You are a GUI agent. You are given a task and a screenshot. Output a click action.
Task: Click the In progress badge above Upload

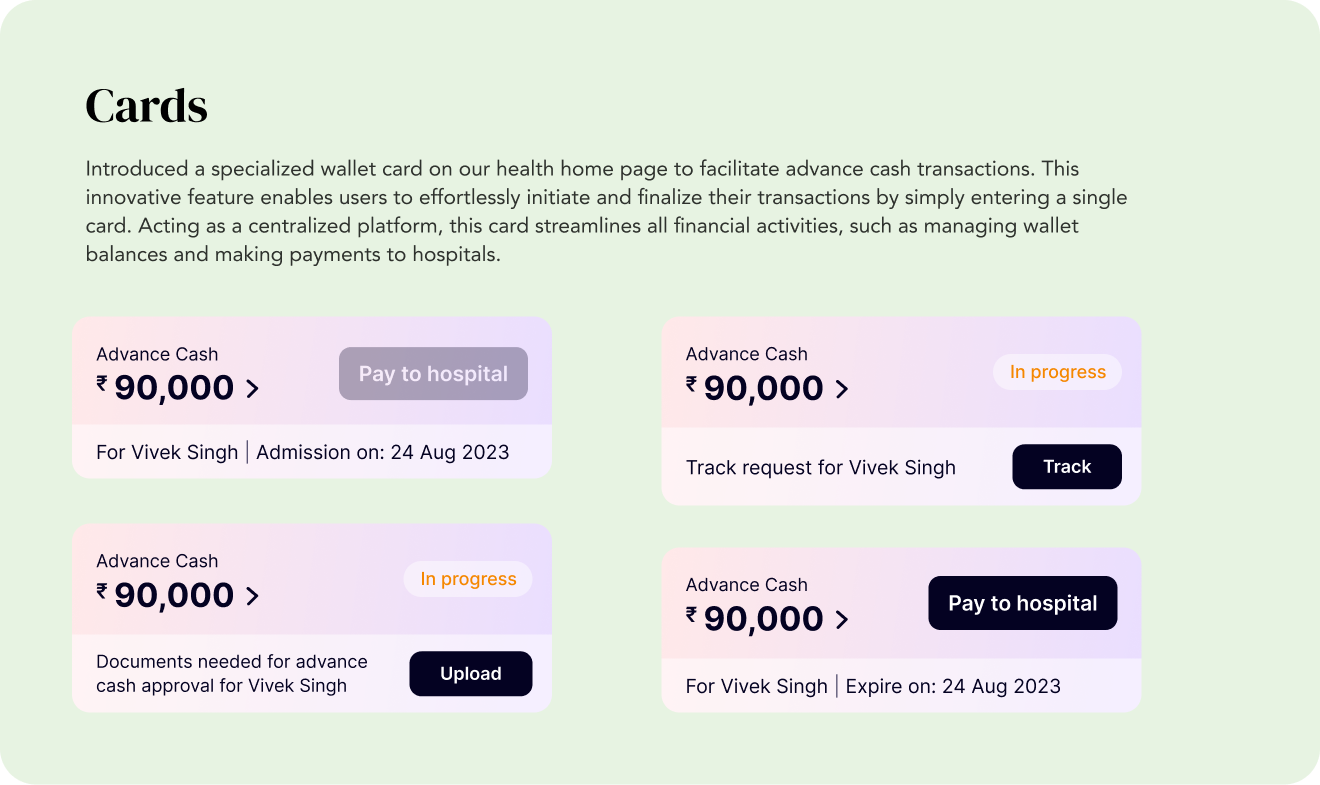pyautogui.click(x=468, y=579)
